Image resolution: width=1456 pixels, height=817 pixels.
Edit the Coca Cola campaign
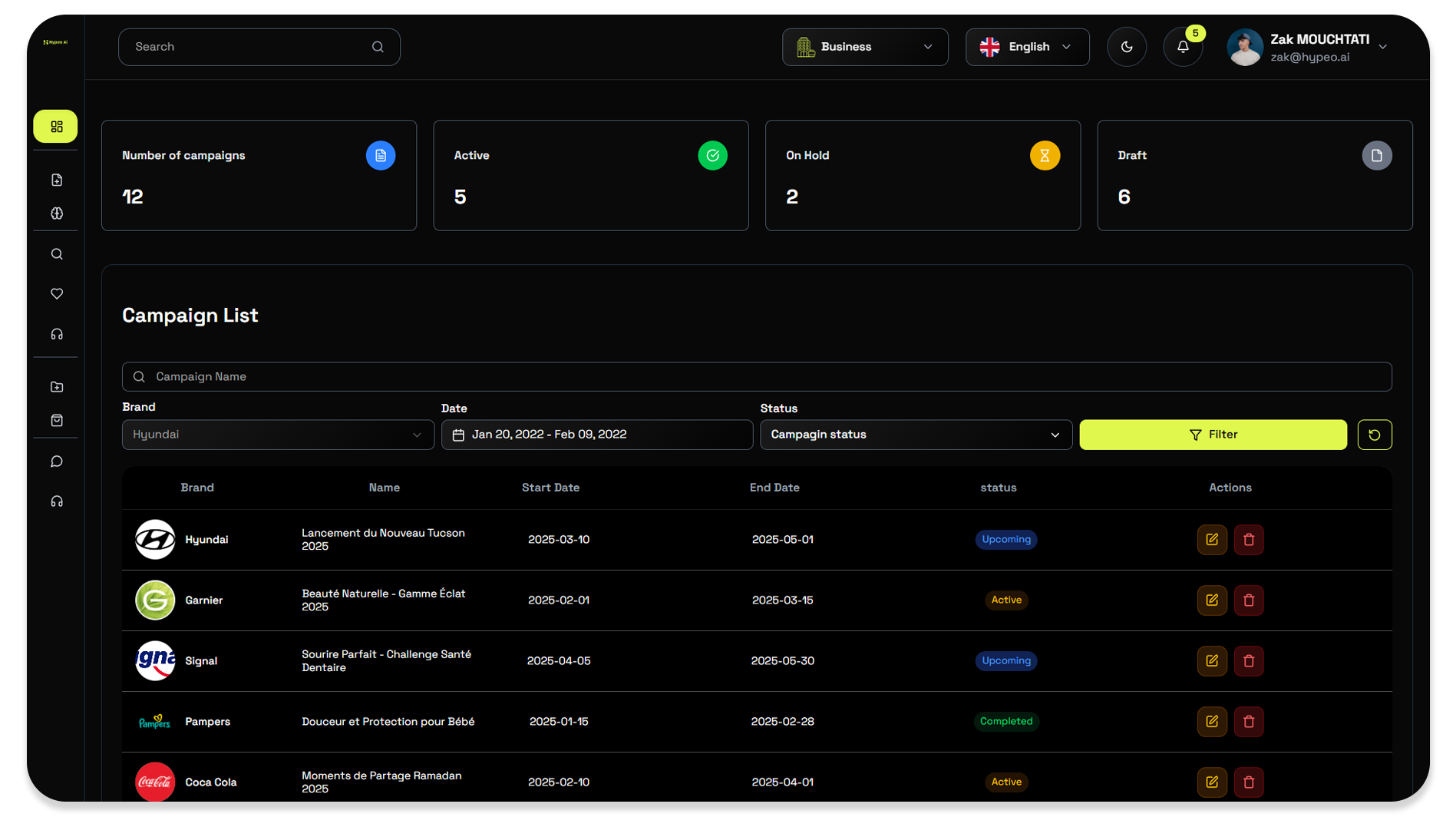pos(1212,782)
